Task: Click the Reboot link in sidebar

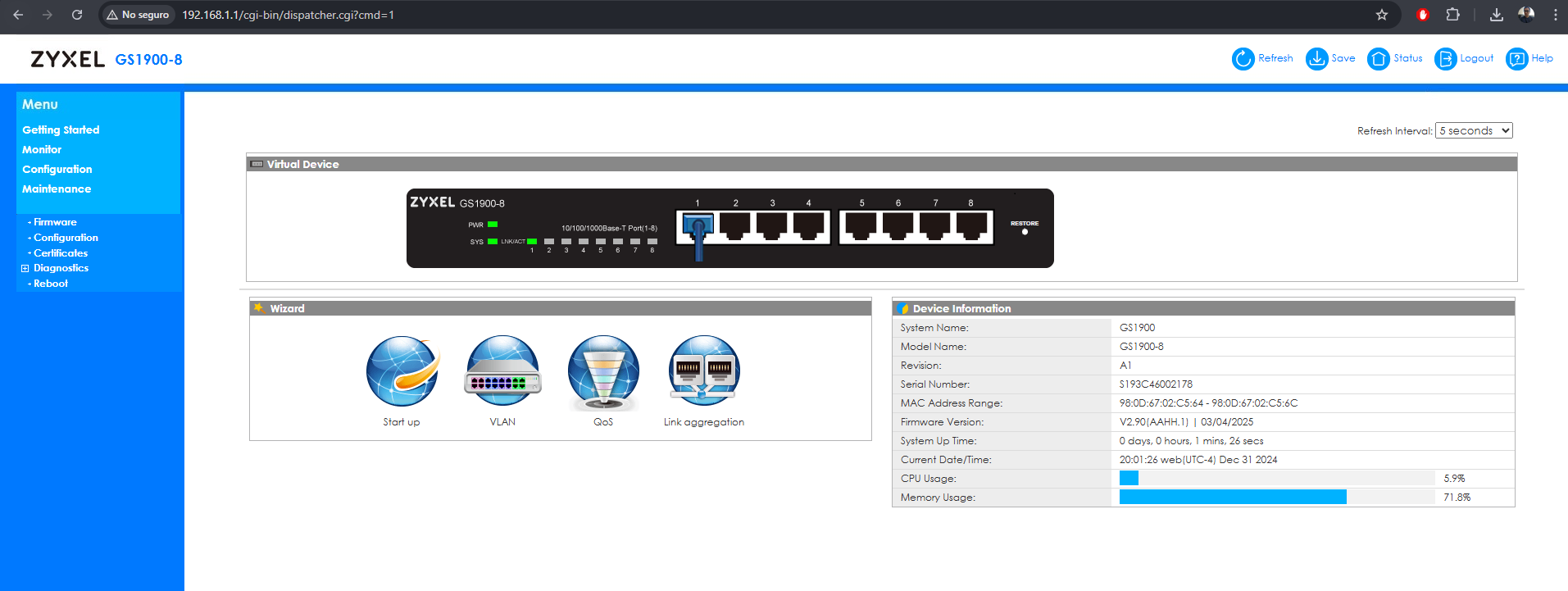Action: tap(51, 284)
